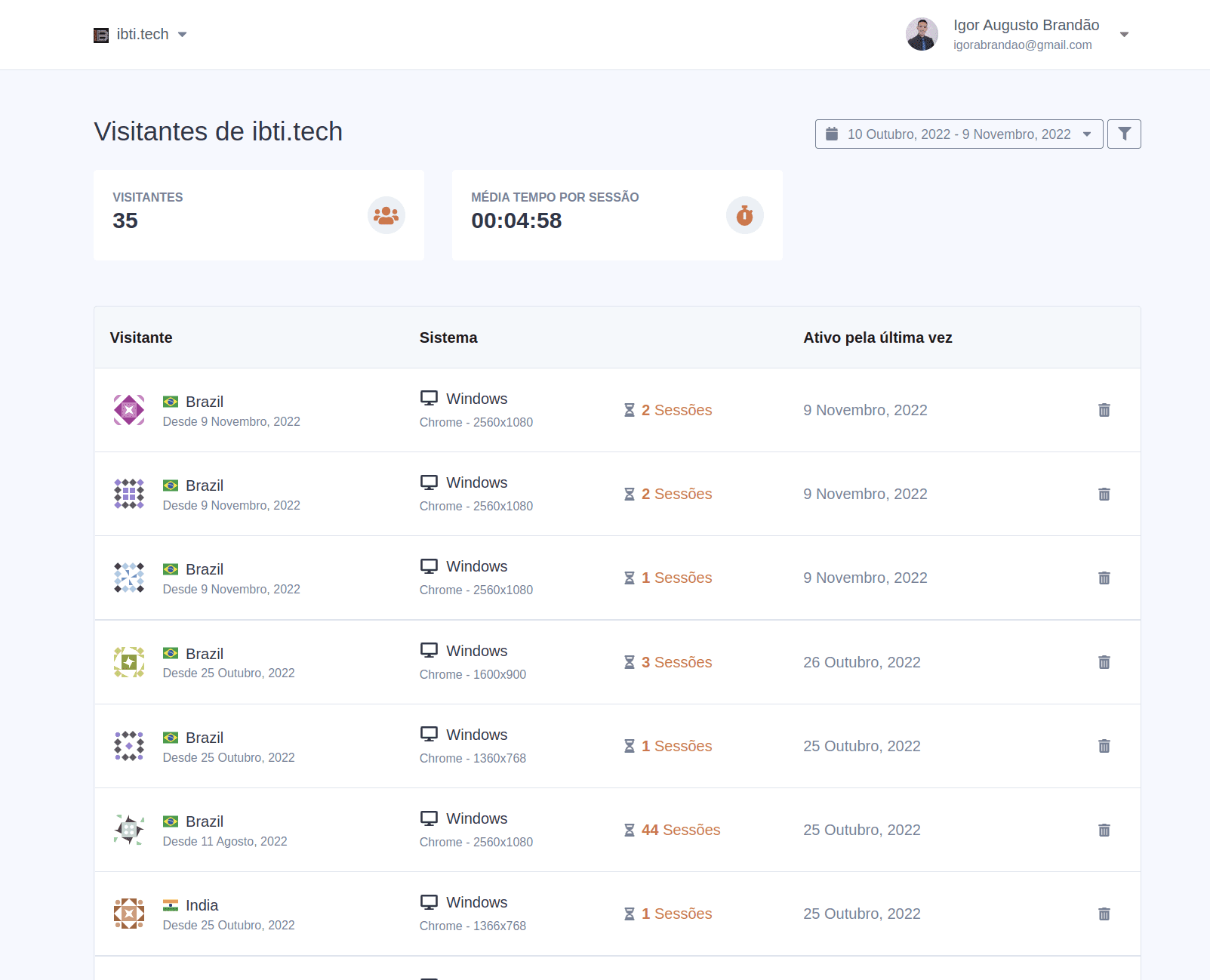Open the Igor Augusto Brandão user menu

coord(1123,35)
